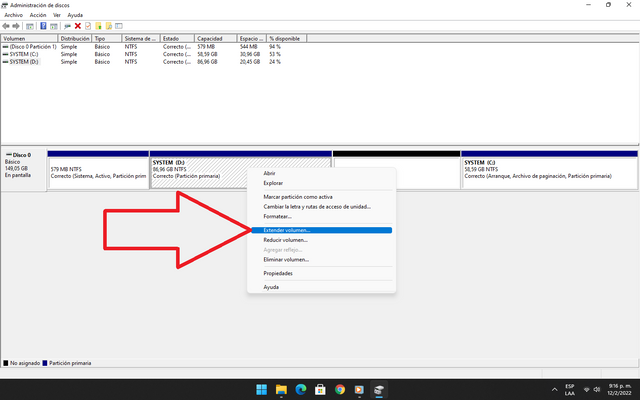Viewport: 640px width, 400px height.
Task: Open the Acción menu
Action: pos(38,15)
